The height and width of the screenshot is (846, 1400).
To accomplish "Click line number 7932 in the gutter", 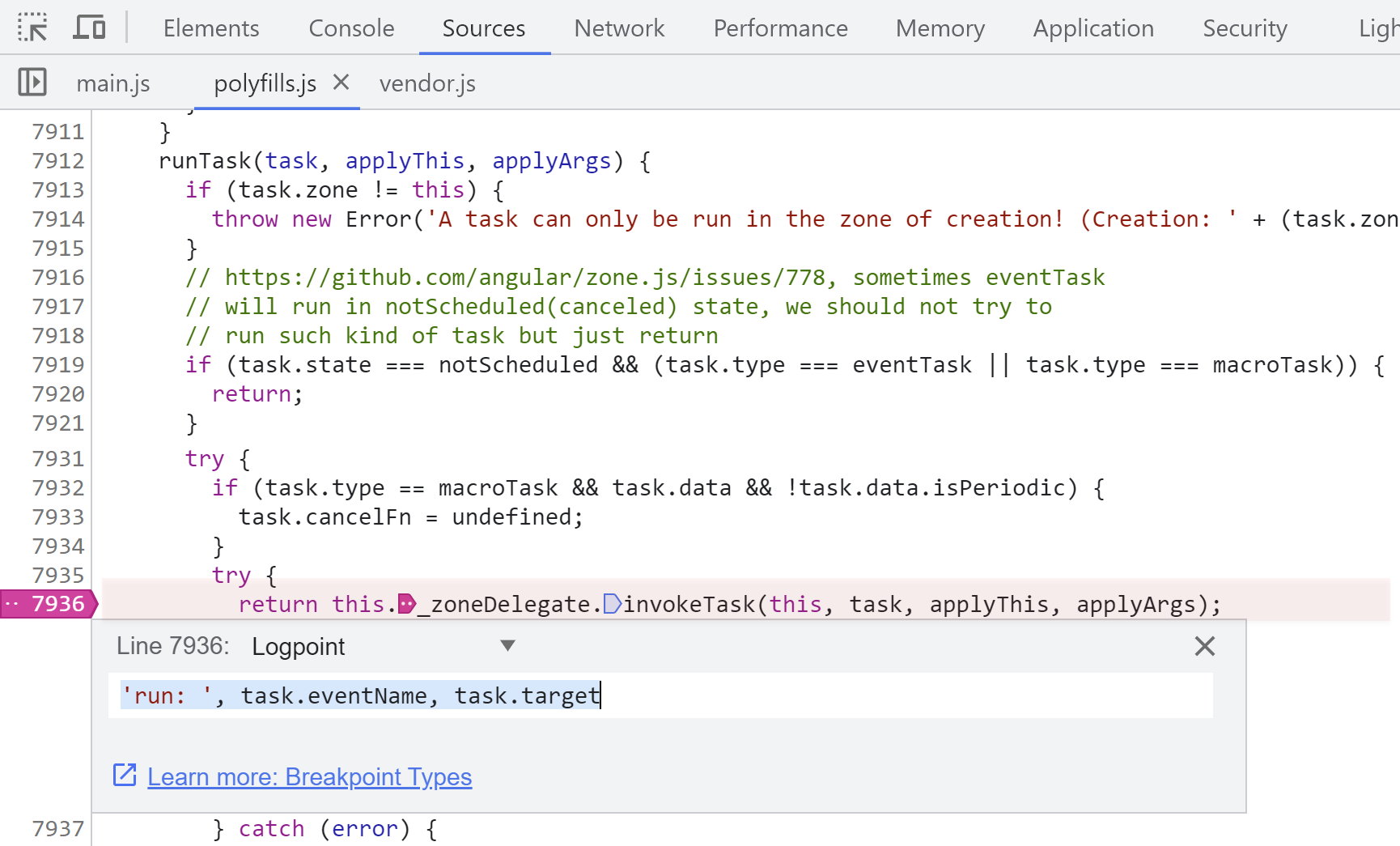I will (x=57, y=488).
